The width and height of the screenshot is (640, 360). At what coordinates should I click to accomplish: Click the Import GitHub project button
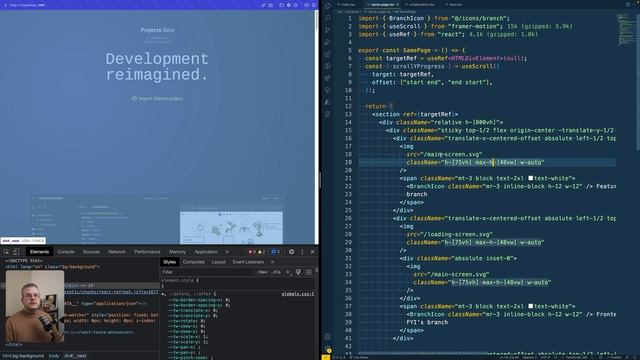(x=157, y=98)
